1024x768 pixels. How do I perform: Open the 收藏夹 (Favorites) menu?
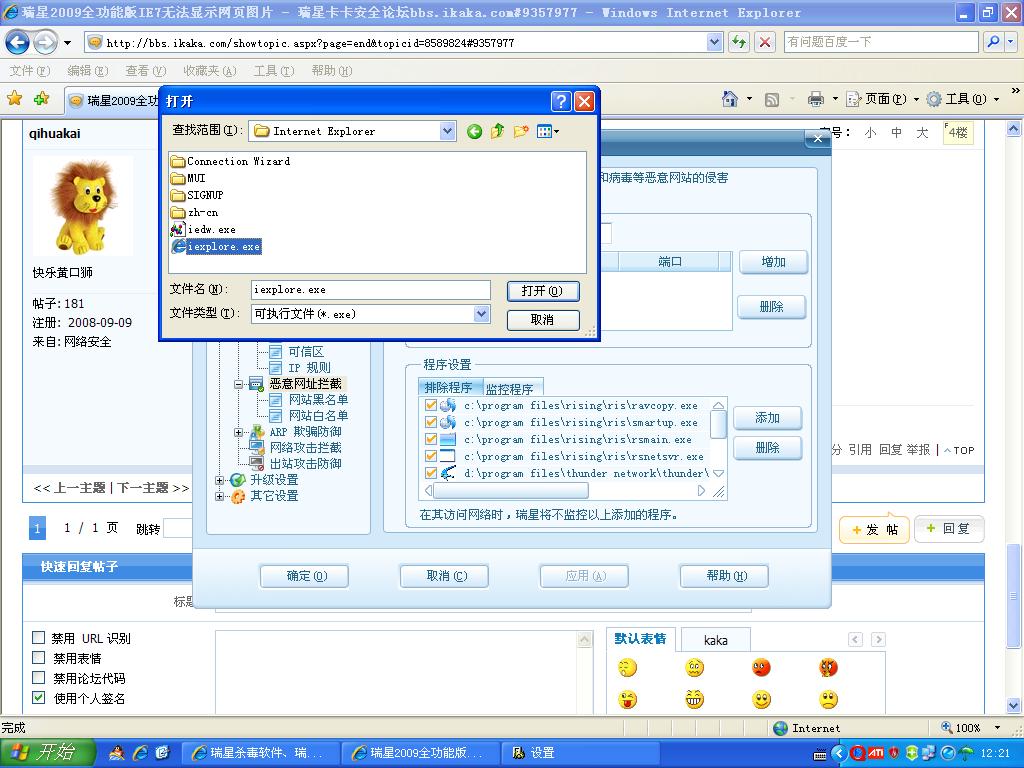click(x=210, y=71)
